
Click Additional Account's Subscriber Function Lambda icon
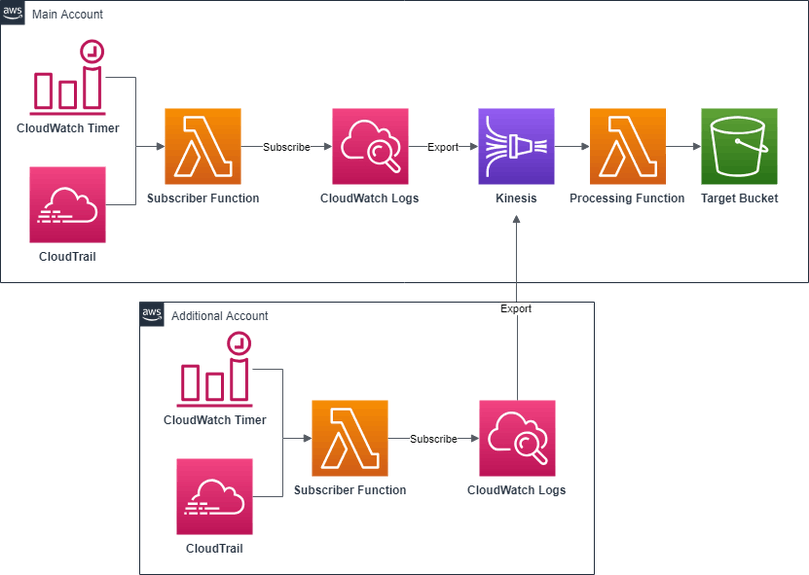pyautogui.click(x=349, y=438)
